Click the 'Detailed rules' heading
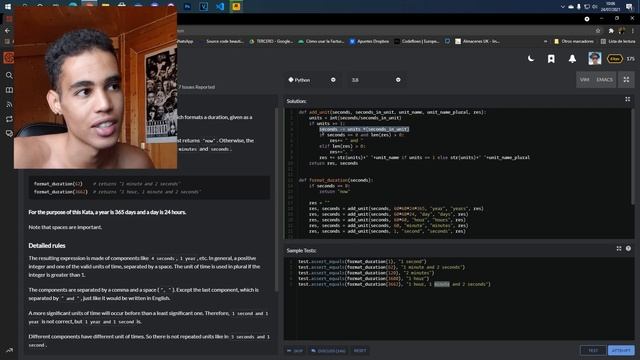Screen dimensions: 640x360 tap(47, 245)
